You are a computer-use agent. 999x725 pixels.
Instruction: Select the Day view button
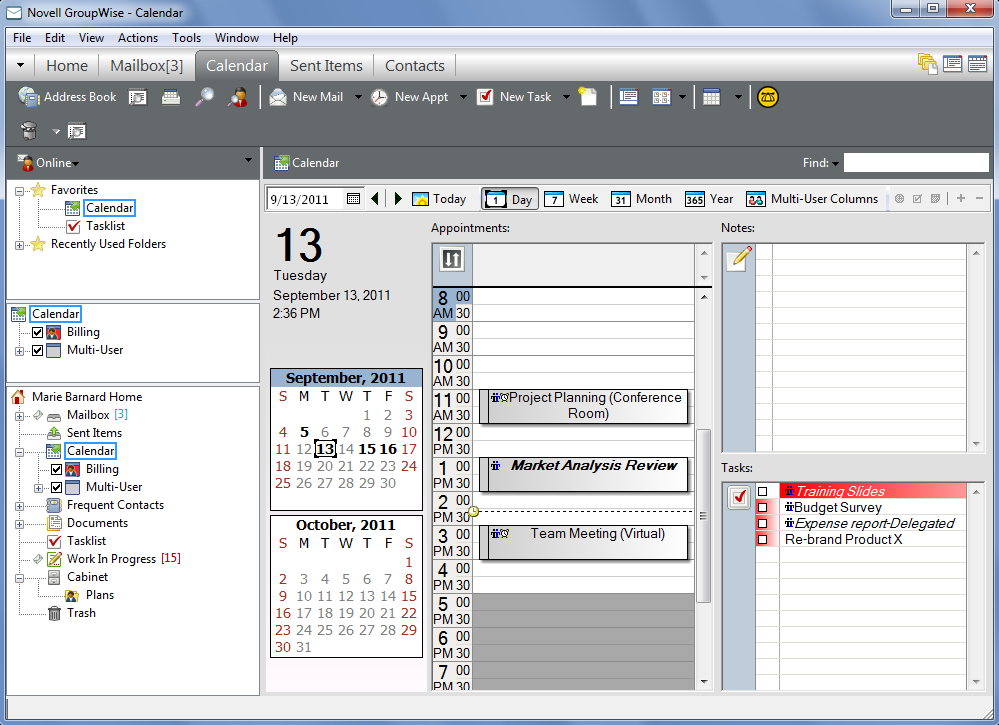(510, 199)
